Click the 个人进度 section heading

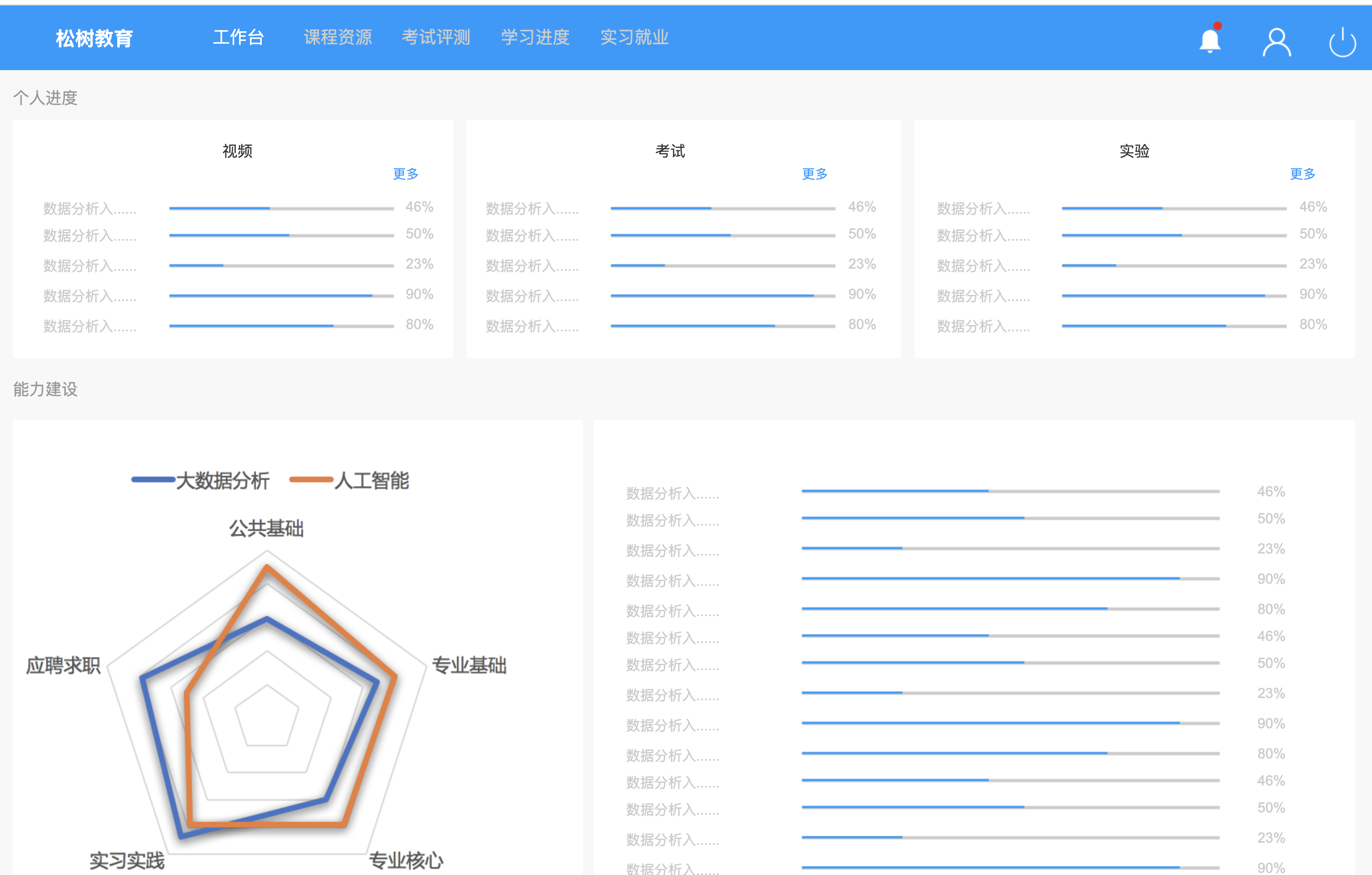click(45, 98)
